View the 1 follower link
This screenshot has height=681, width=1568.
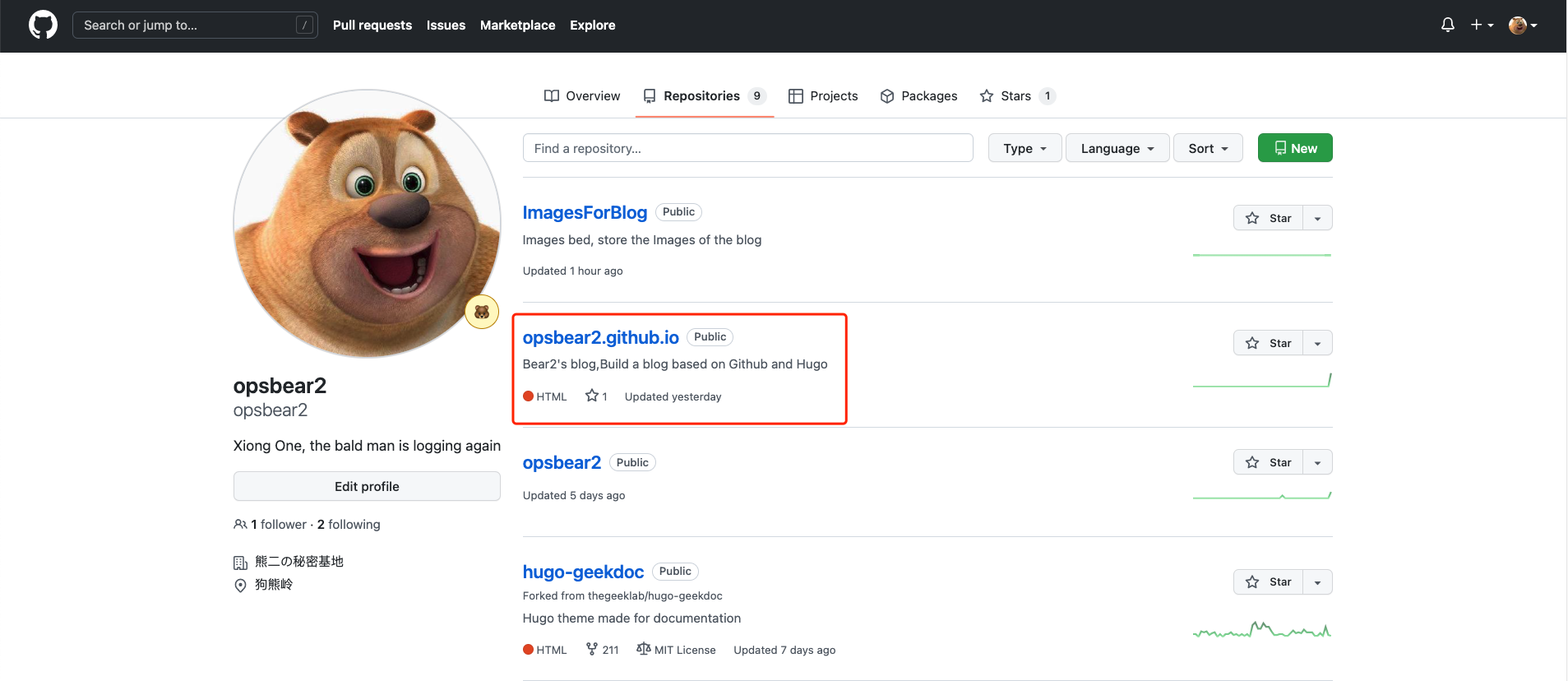pyautogui.click(x=270, y=524)
